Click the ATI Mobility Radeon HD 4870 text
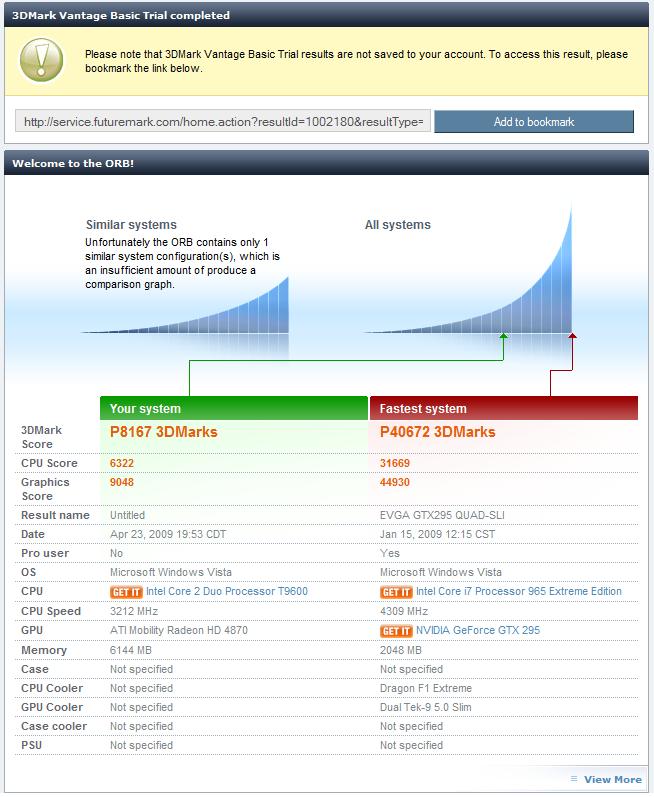Viewport: 654px width, 797px height. 179,630
